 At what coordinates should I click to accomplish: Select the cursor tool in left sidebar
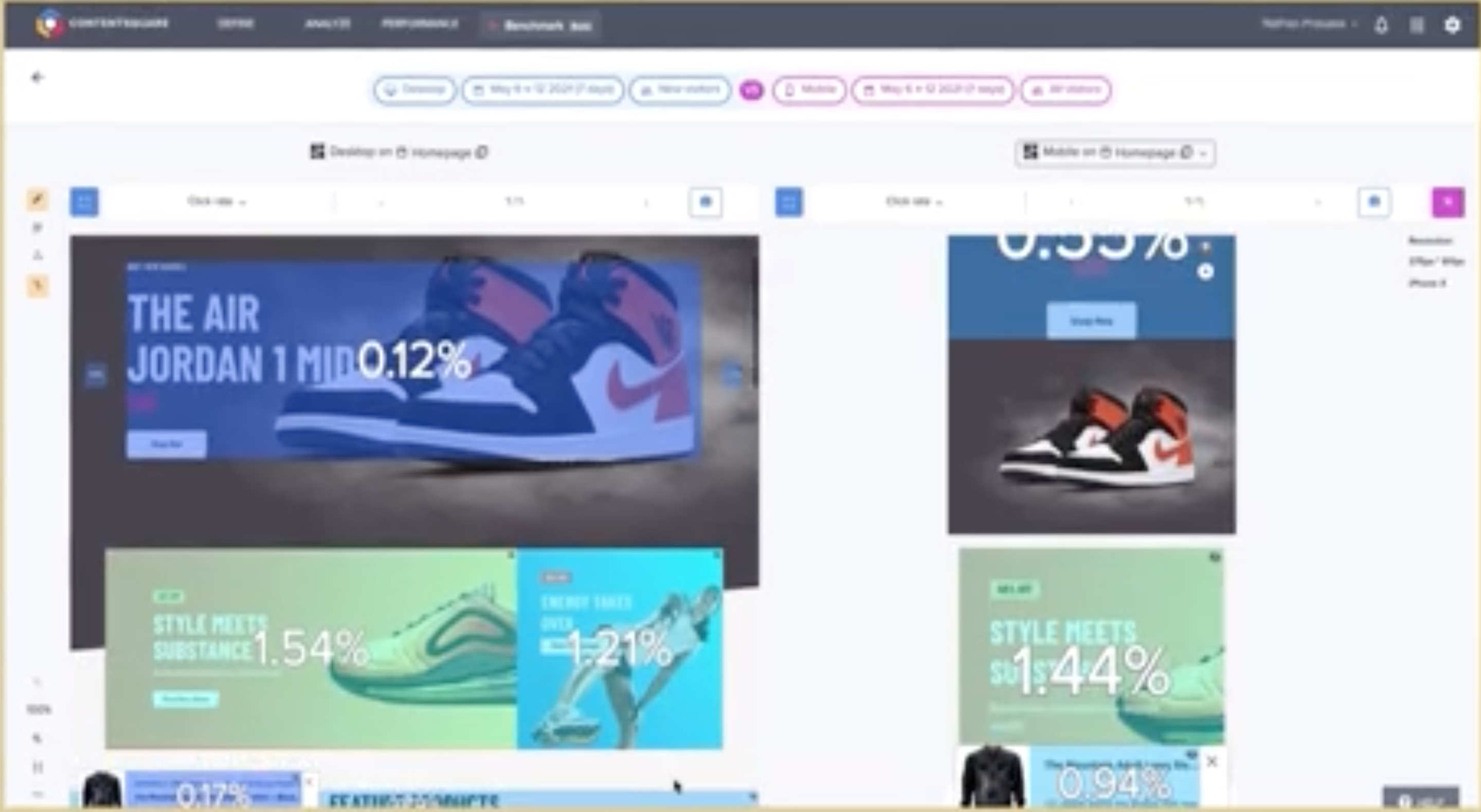pyautogui.click(x=38, y=286)
